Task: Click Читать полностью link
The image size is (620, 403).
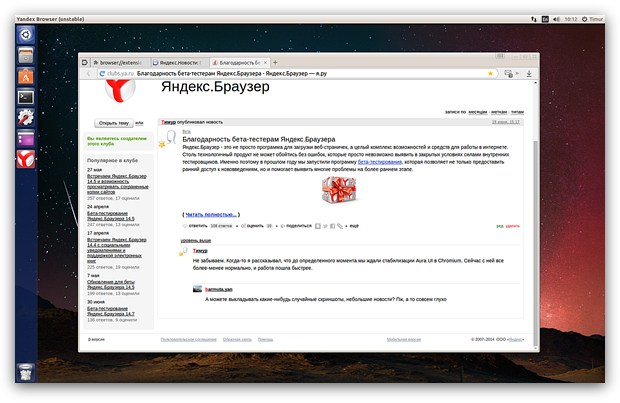Action: (x=211, y=215)
